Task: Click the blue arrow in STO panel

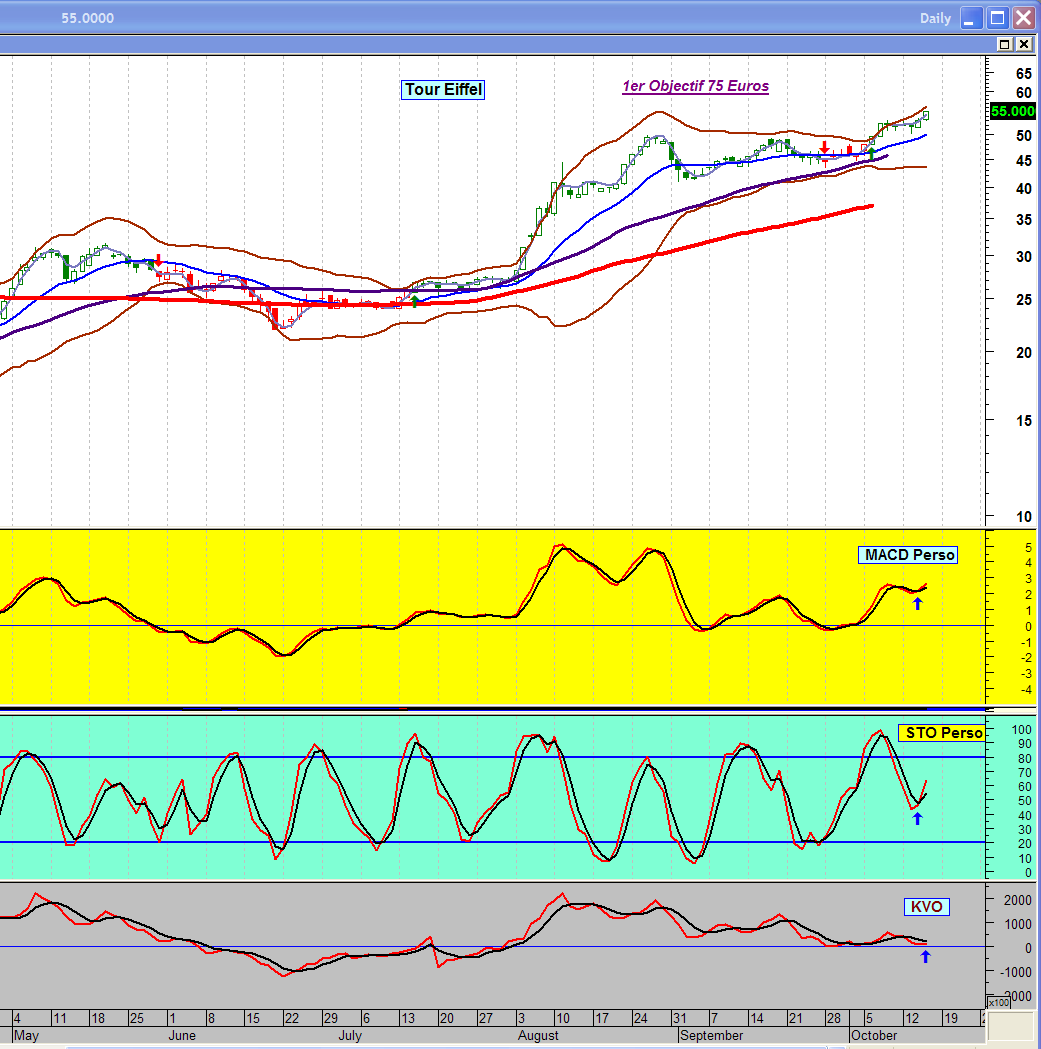Action: click(918, 818)
